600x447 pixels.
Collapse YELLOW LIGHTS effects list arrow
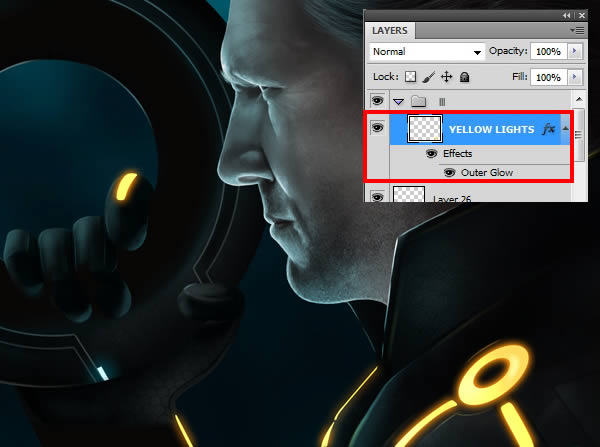click(565, 129)
